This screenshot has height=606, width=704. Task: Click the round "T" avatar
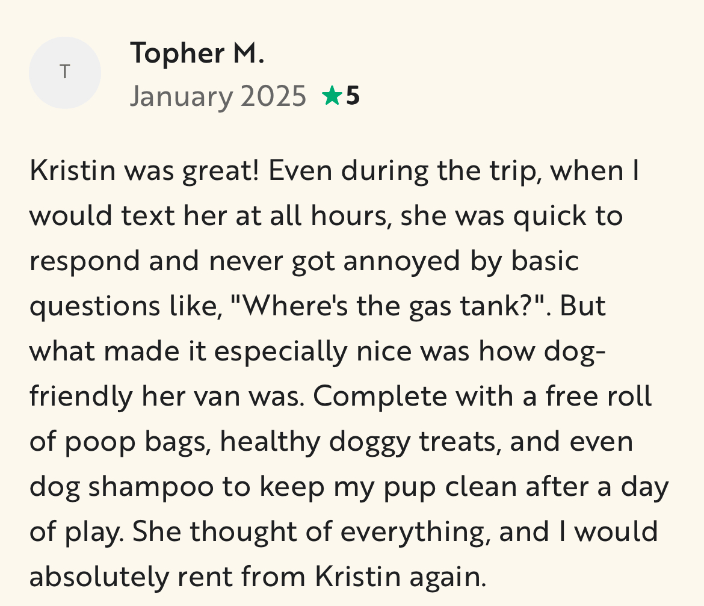pos(65,72)
